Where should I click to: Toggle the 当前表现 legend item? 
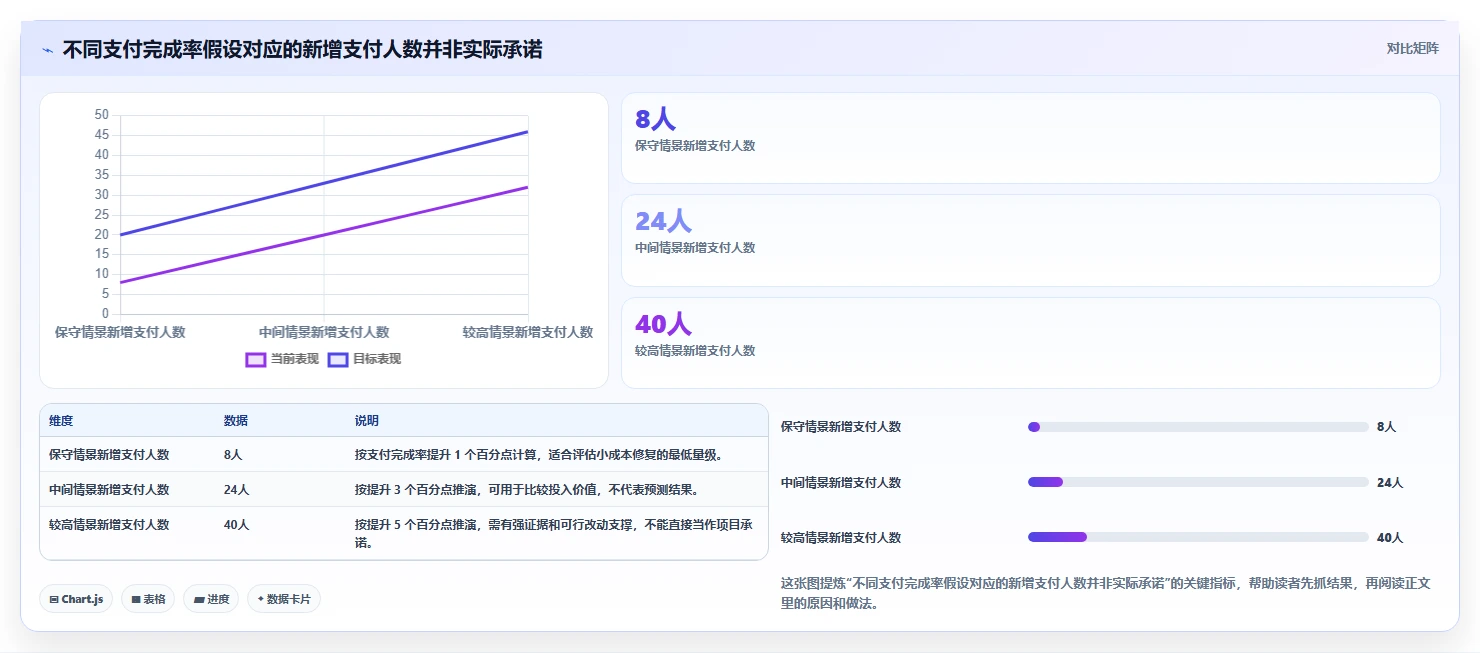click(282, 359)
